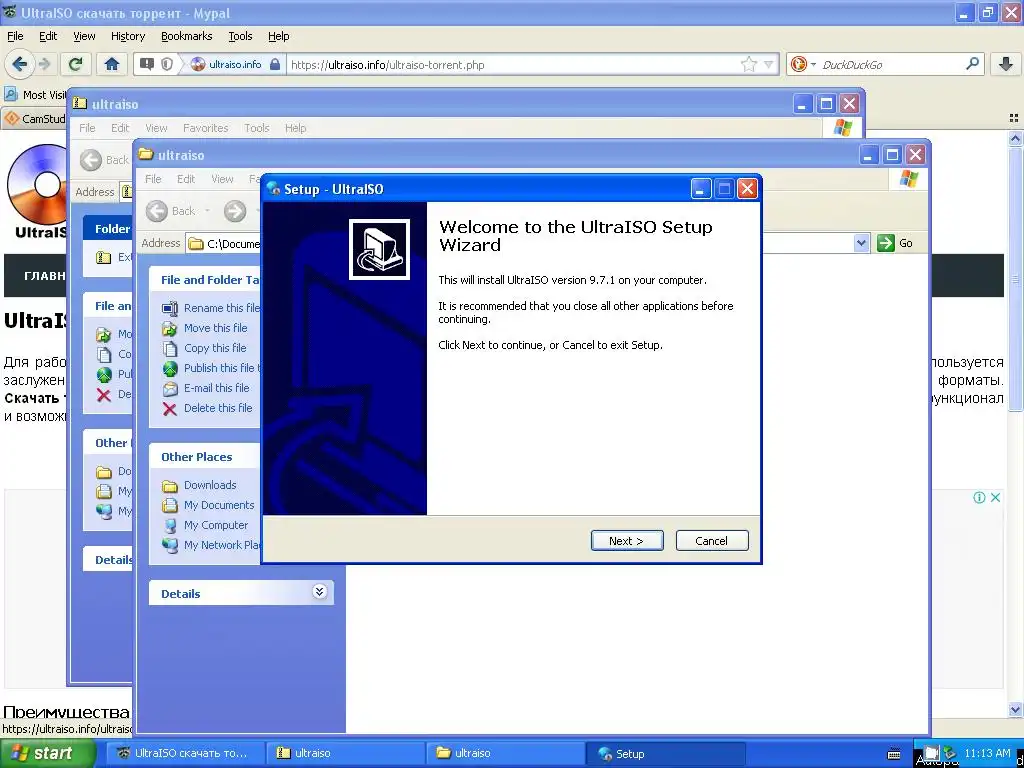This screenshot has height=768, width=1024.
Task: Click the forward arrow in Mypal browser
Action: (44, 64)
